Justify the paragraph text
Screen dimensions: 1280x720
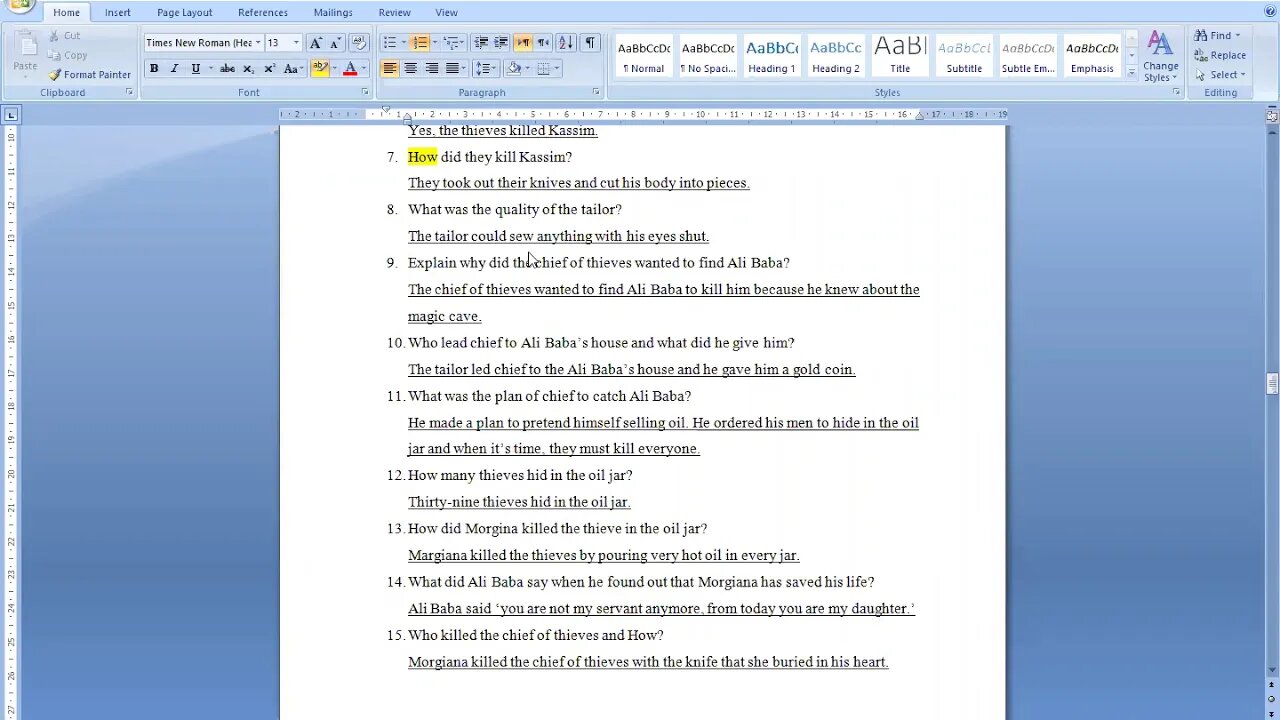(452, 69)
